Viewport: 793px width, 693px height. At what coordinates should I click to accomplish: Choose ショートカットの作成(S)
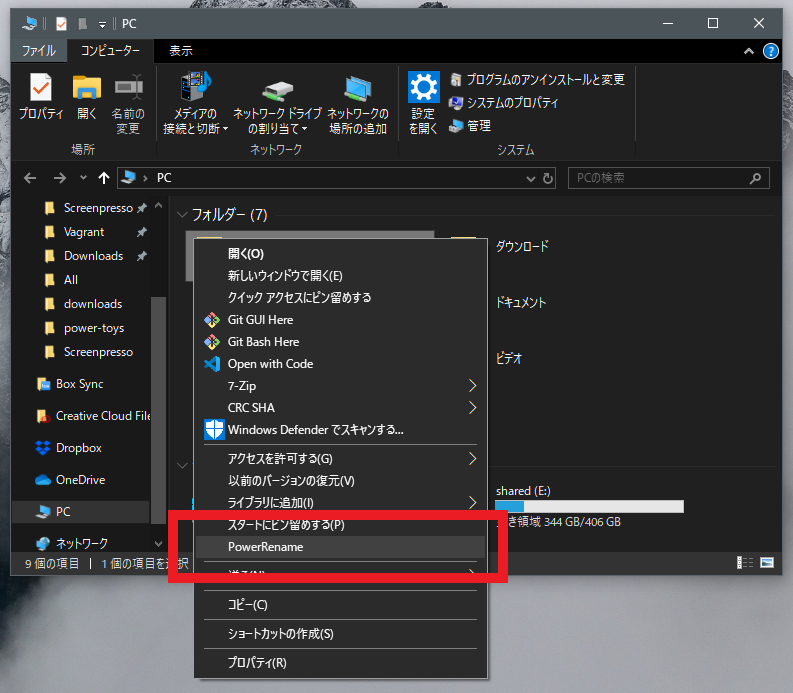click(340, 634)
